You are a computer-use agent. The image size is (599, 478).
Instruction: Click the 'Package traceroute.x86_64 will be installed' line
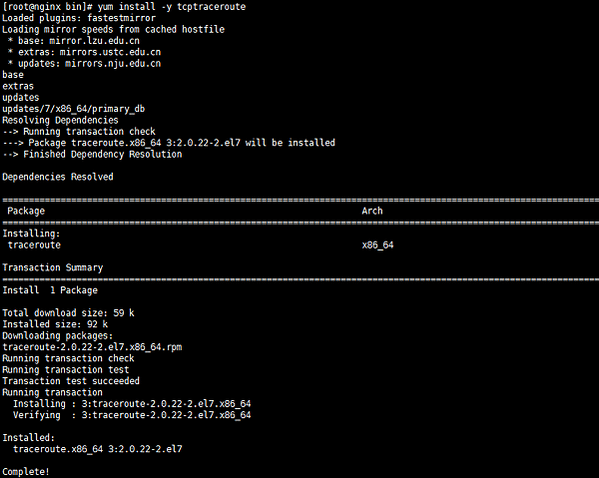(169, 143)
